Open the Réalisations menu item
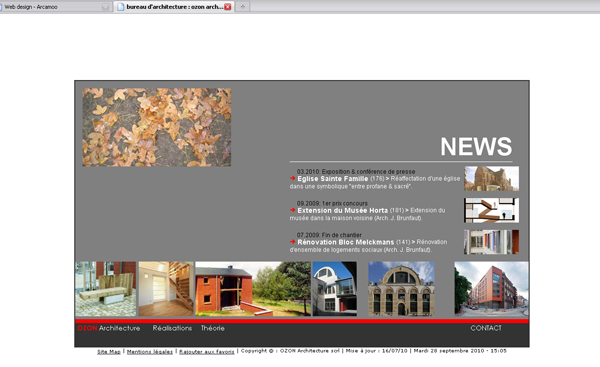The height and width of the screenshot is (367, 600). 172,328
